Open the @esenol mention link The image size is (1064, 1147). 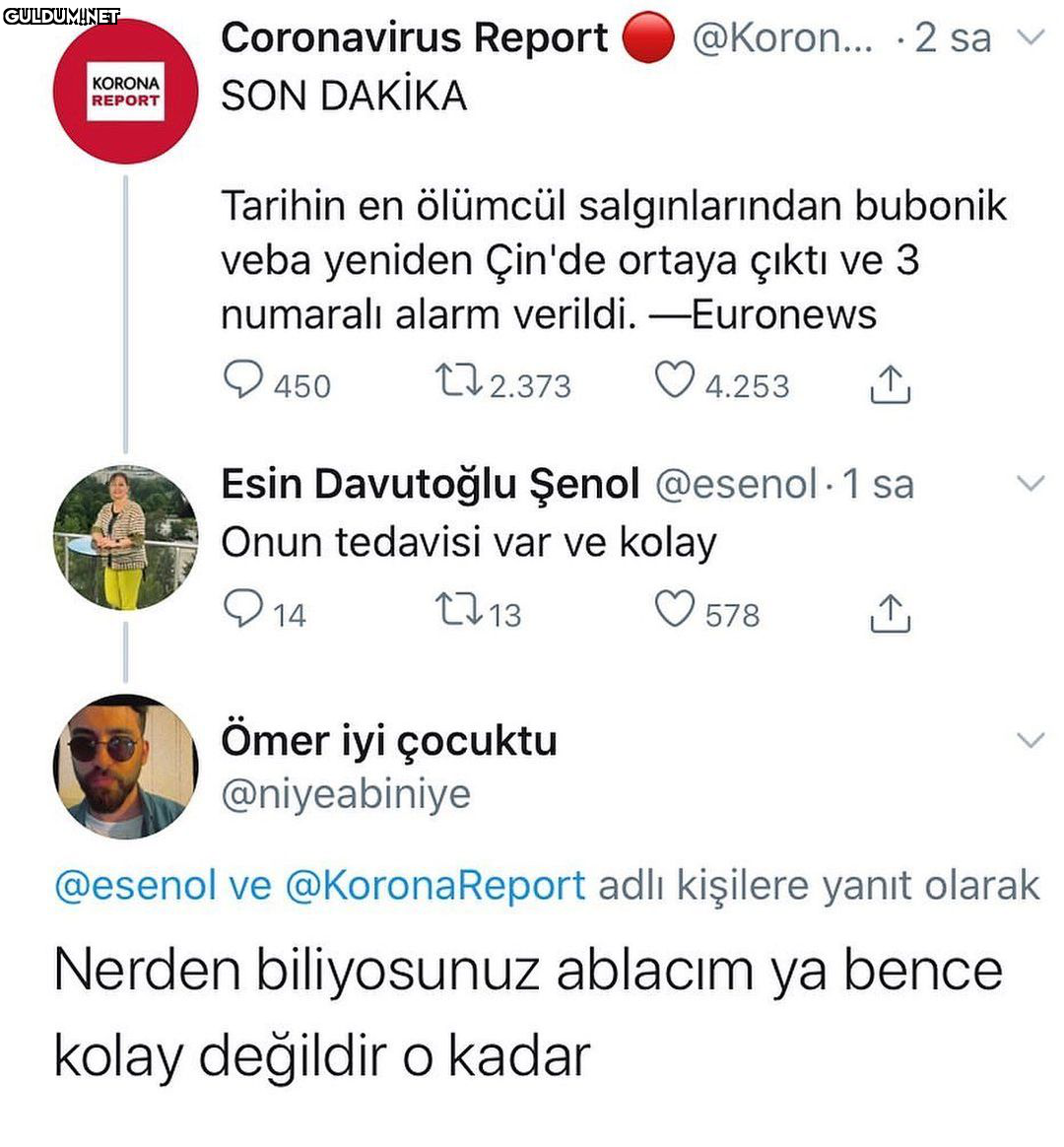click(x=135, y=885)
